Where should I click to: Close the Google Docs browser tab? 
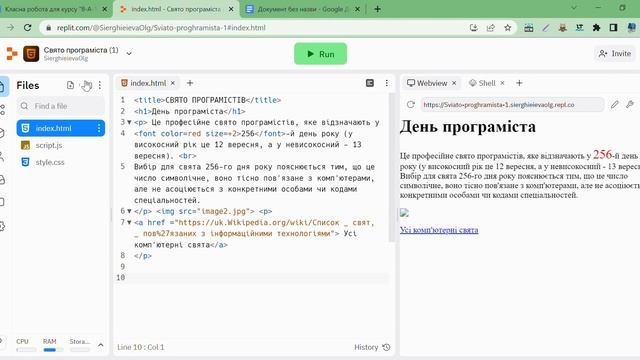[x=357, y=9]
